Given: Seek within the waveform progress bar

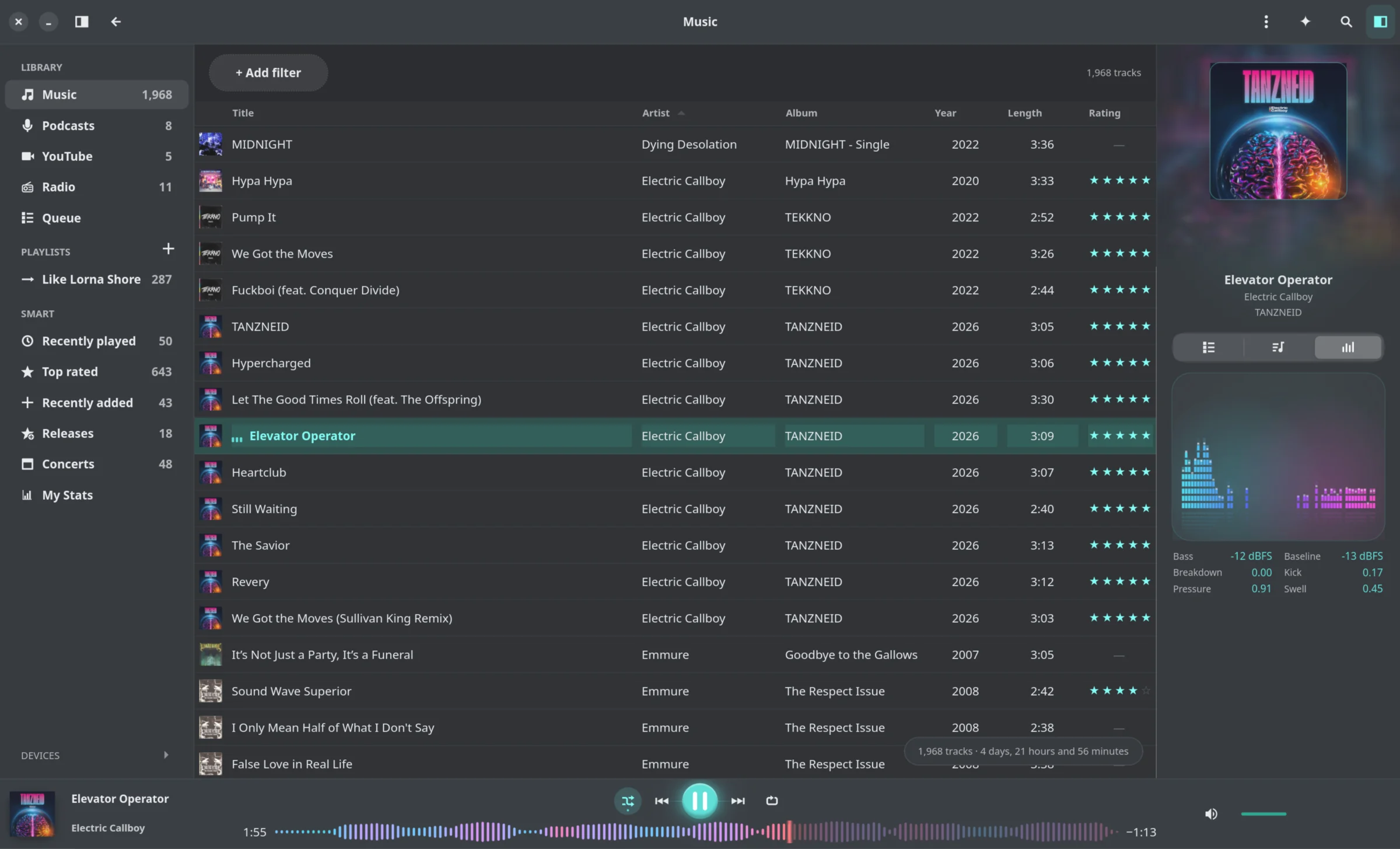Looking at the screenshot, I should click(696, 832).
